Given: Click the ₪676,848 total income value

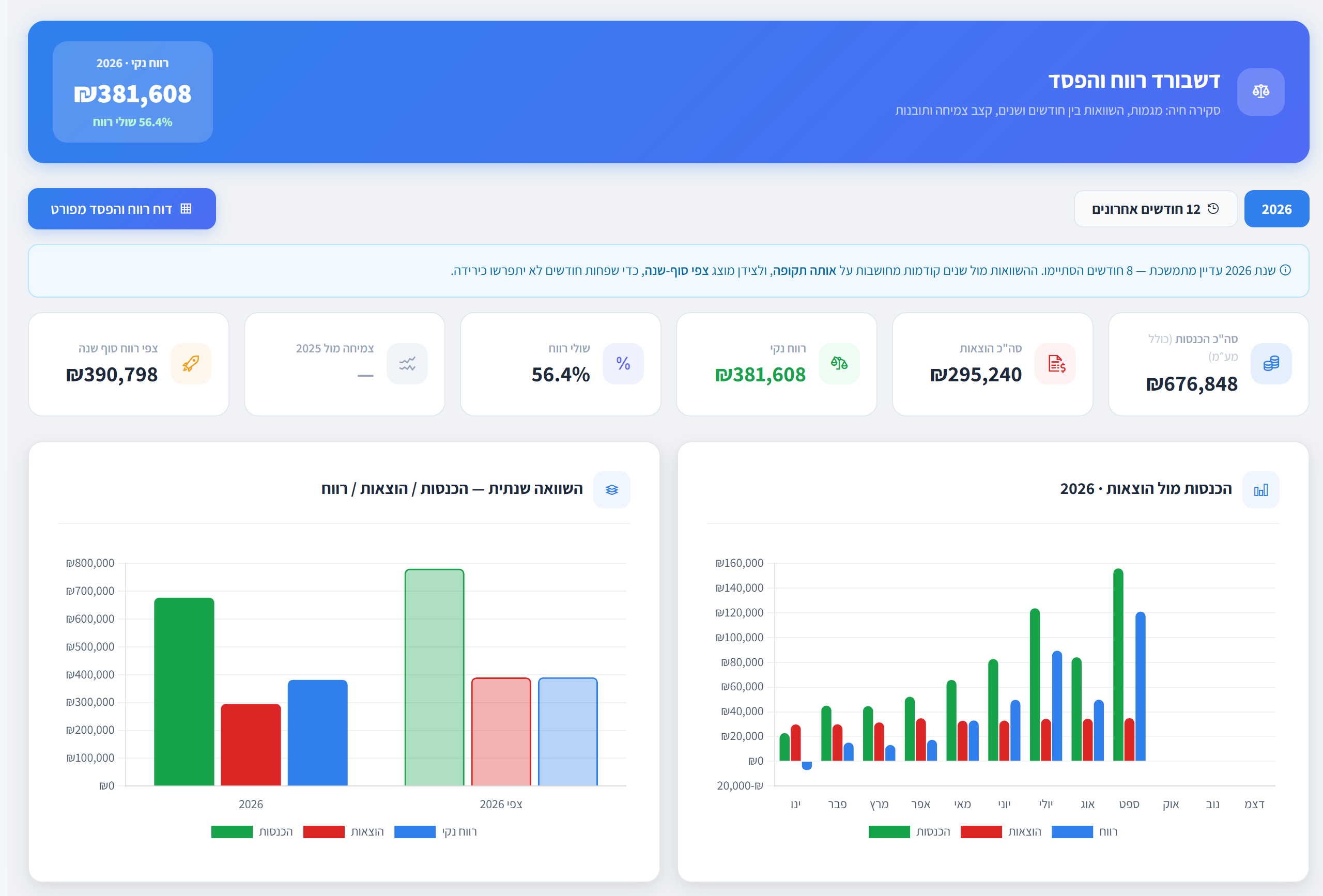Looking at the screenshot, I should (x=1192, y=384).
